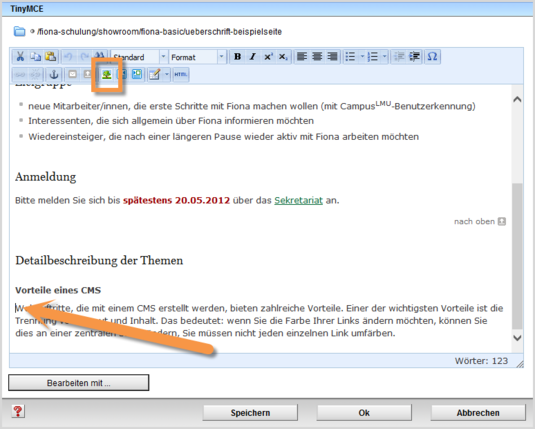Click the bullet starting with Wiedereinsteiger
Viewport: 535px width, 429px height.
pos(223,137)
